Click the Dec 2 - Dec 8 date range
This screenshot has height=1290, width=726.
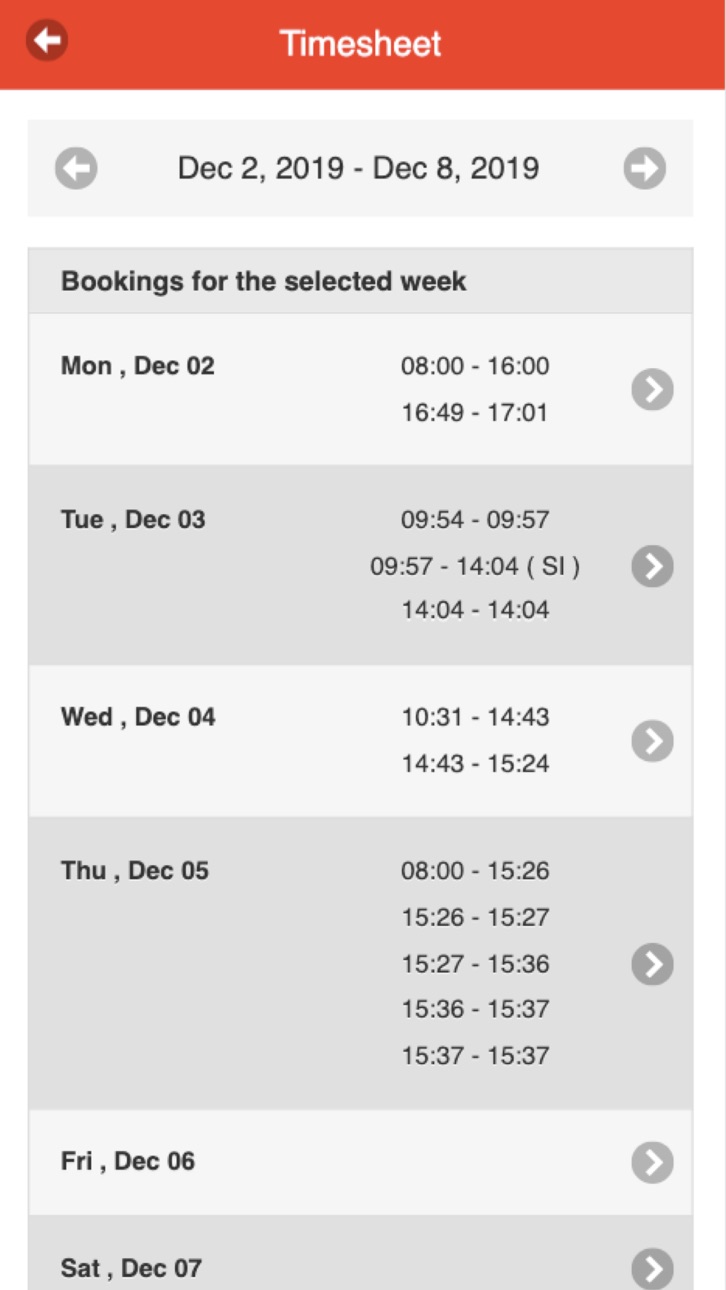pyautogui.click(x=359, y=168)
